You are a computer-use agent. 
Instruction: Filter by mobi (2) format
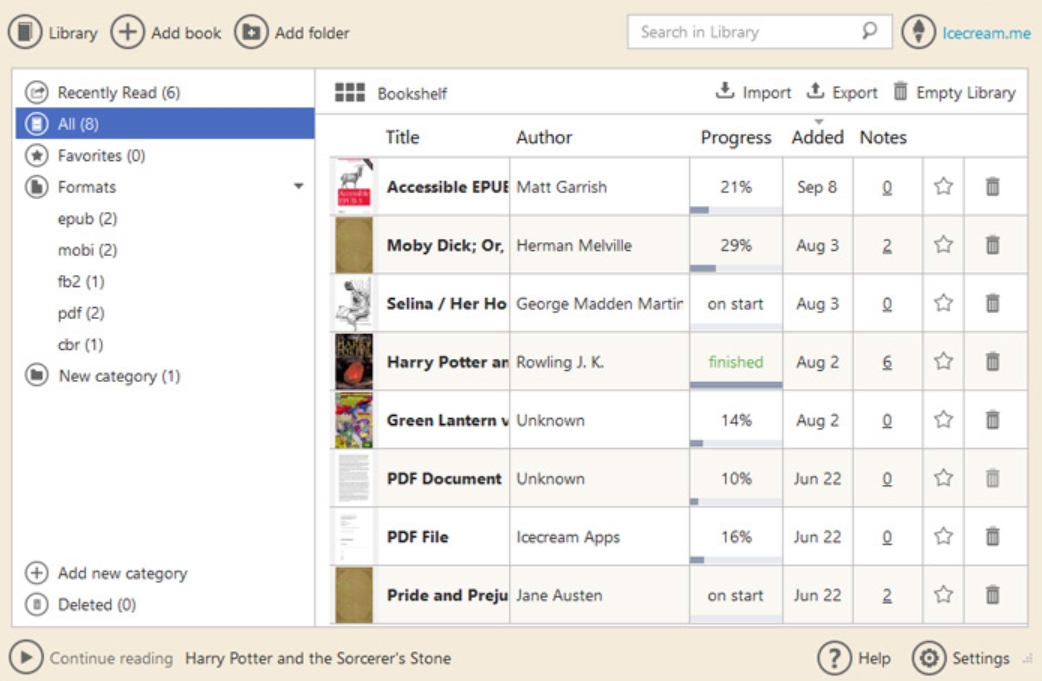[x=87, y=250]
